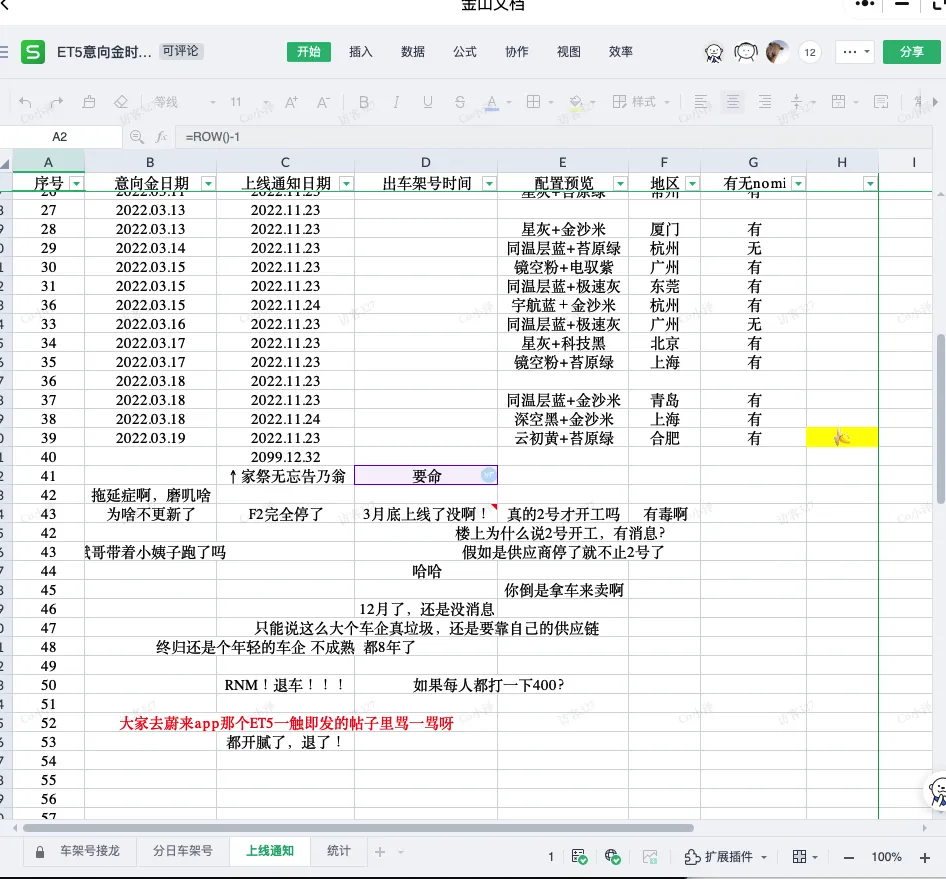Switch to the 效率 tab
This screenshot has height=879, width=946.
620,52
